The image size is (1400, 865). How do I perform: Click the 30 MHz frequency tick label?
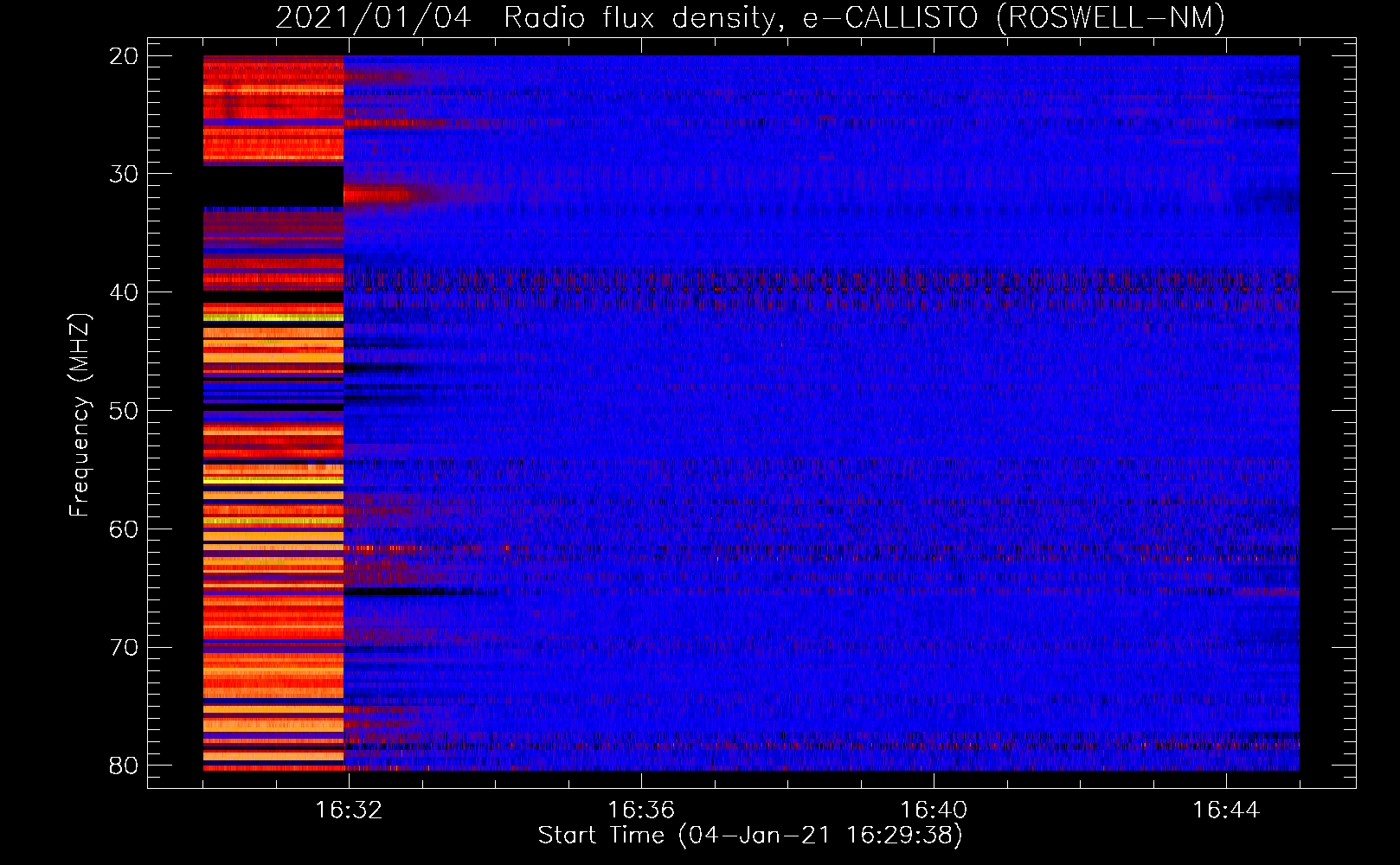[125, 174]
